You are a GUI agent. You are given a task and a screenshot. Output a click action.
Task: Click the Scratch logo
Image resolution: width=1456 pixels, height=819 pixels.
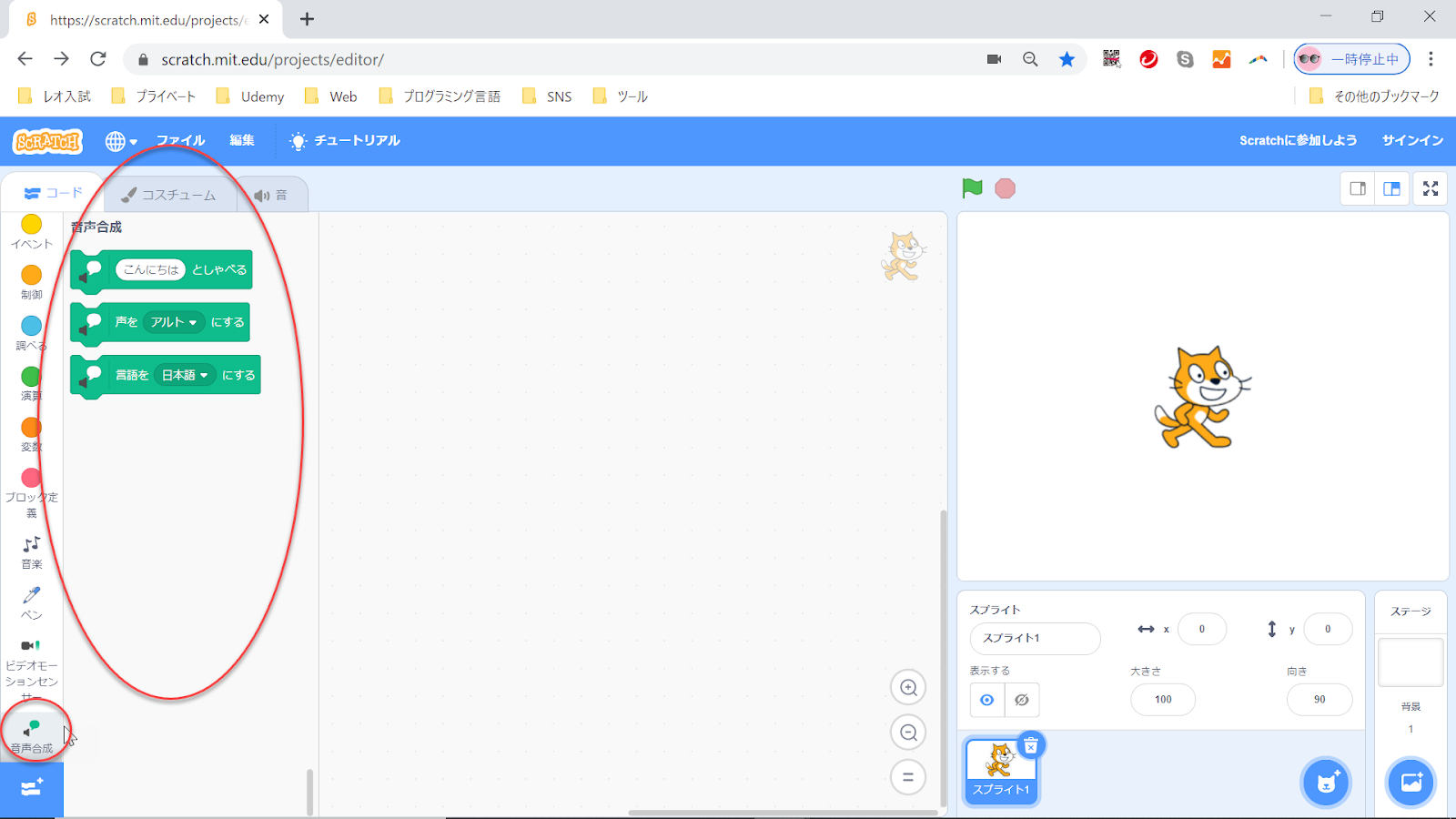[48, 141]
